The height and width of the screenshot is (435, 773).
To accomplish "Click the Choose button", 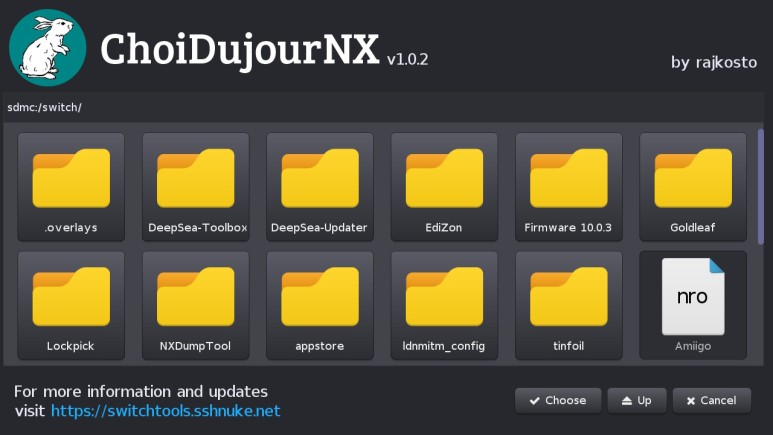I will click(558, 400).
